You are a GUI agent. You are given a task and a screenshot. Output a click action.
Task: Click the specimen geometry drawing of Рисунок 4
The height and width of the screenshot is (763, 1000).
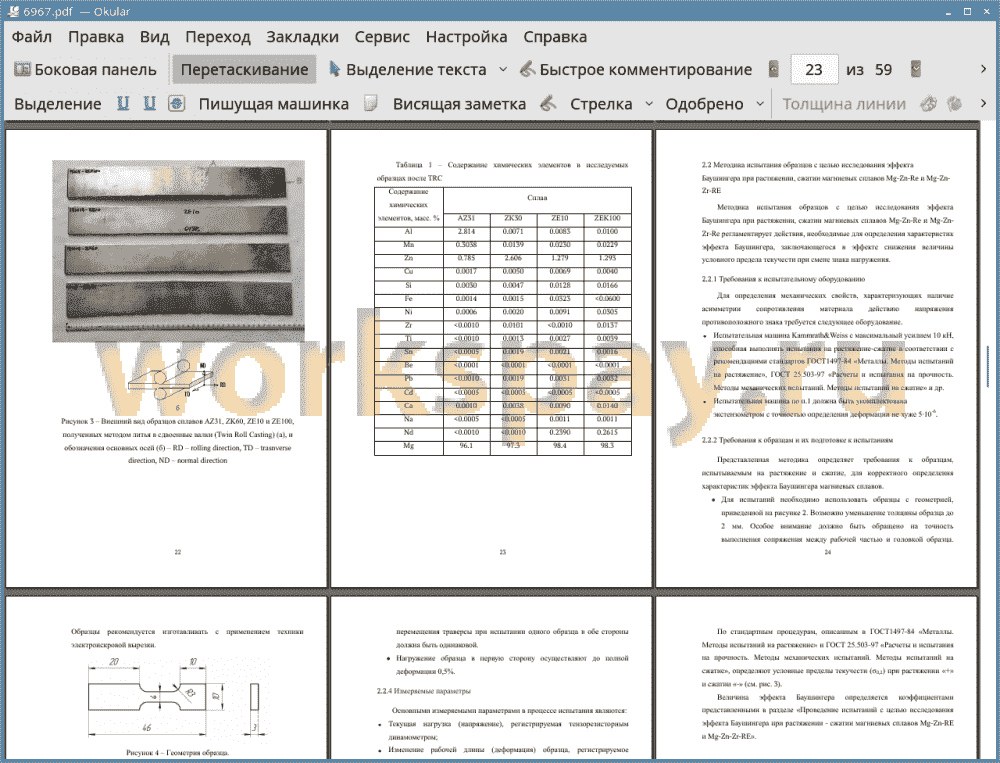173,697
